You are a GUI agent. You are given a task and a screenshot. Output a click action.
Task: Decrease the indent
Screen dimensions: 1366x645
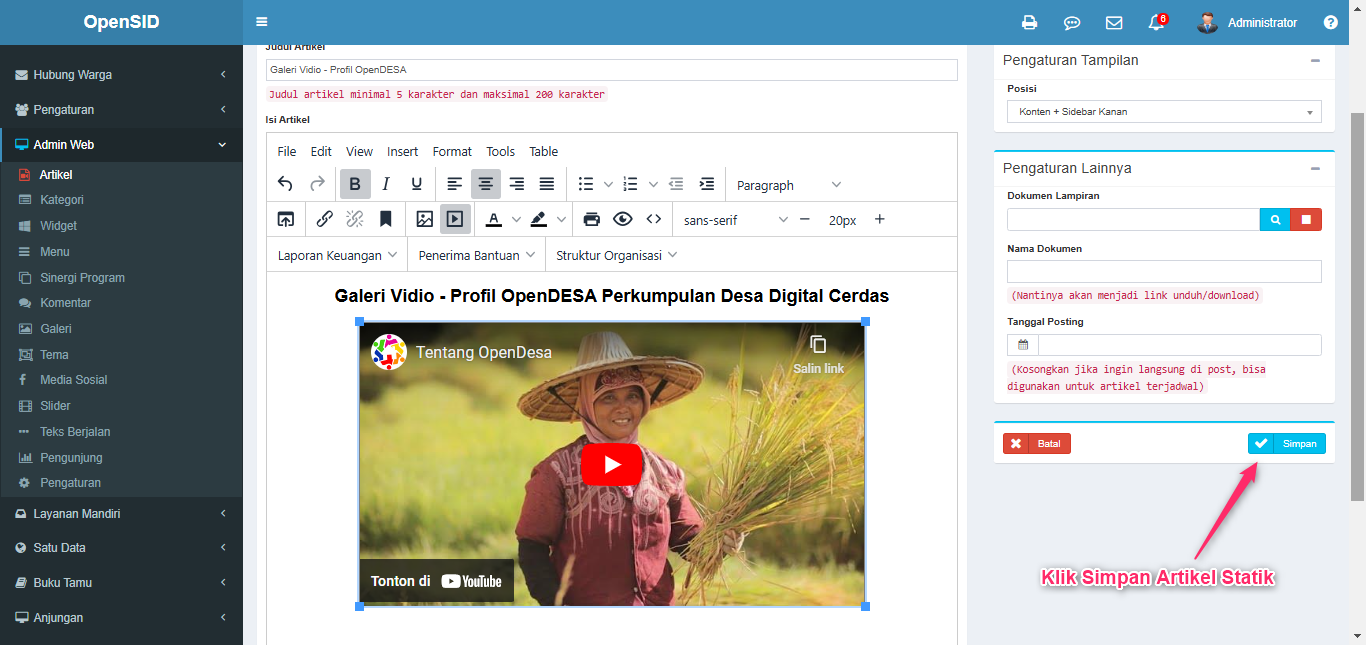[x=676, y=184]
